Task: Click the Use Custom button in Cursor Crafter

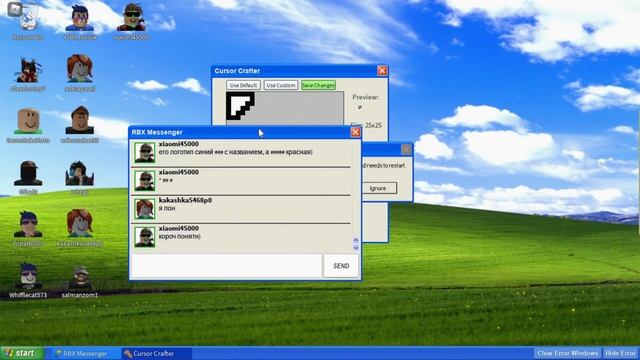Action: [280, 85]
